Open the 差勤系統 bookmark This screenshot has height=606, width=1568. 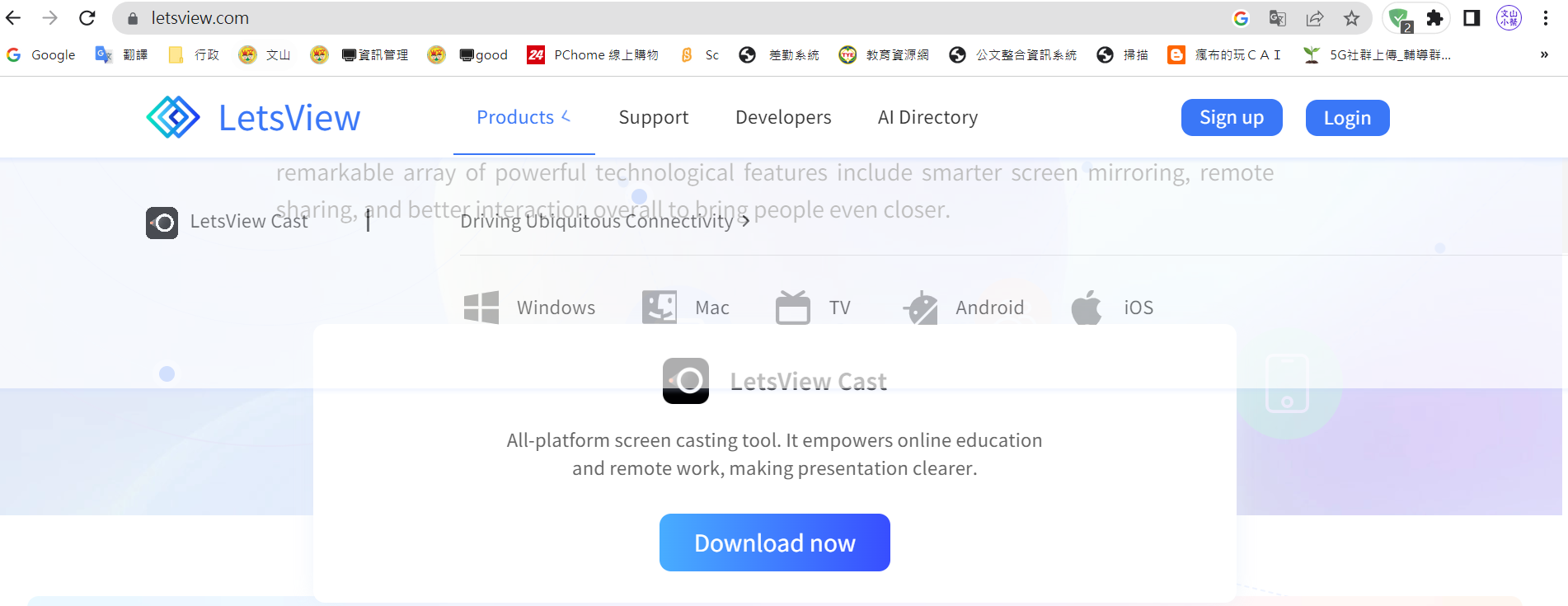[x=779, y=54]
